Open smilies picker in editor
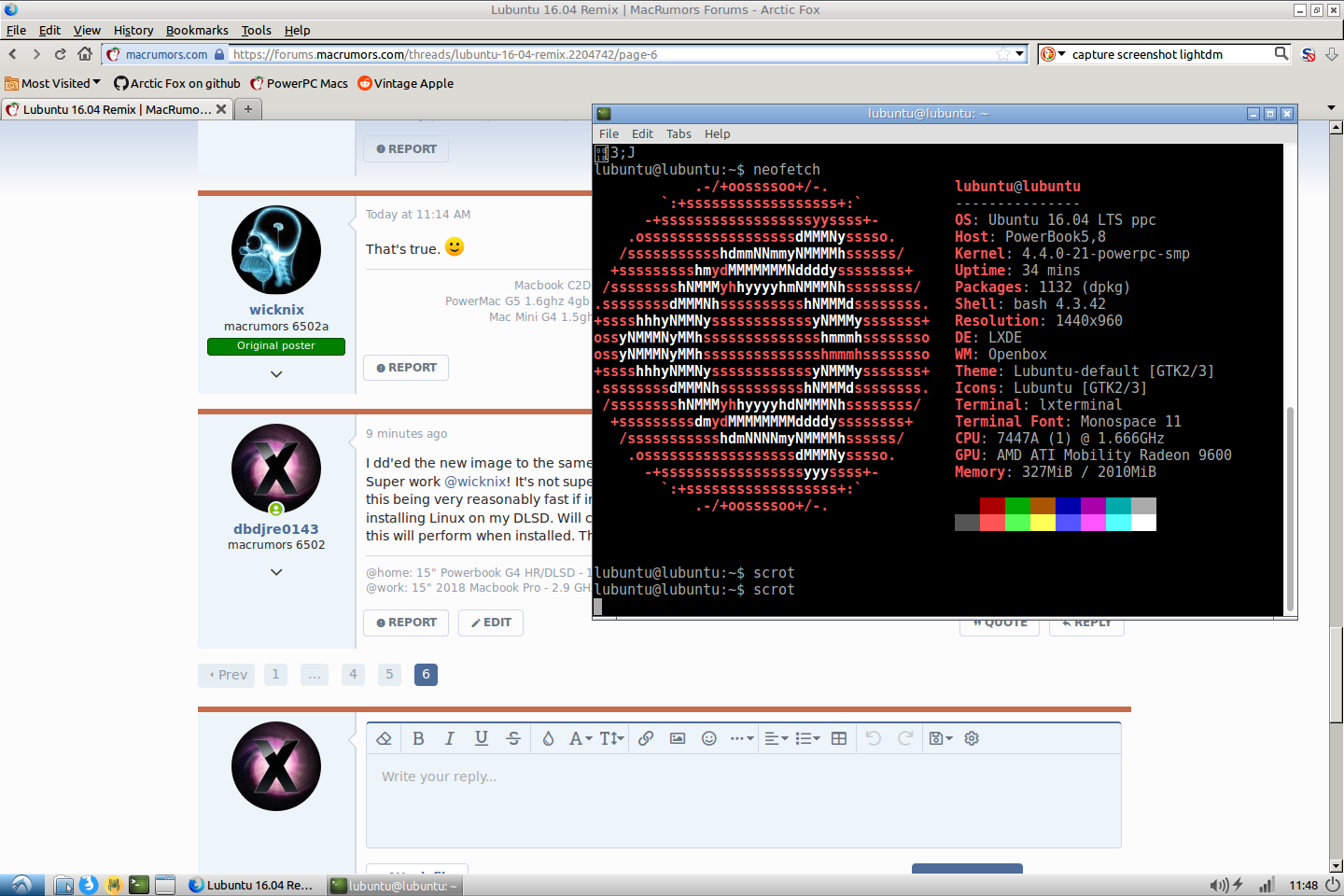 click(x=709, y=738)
